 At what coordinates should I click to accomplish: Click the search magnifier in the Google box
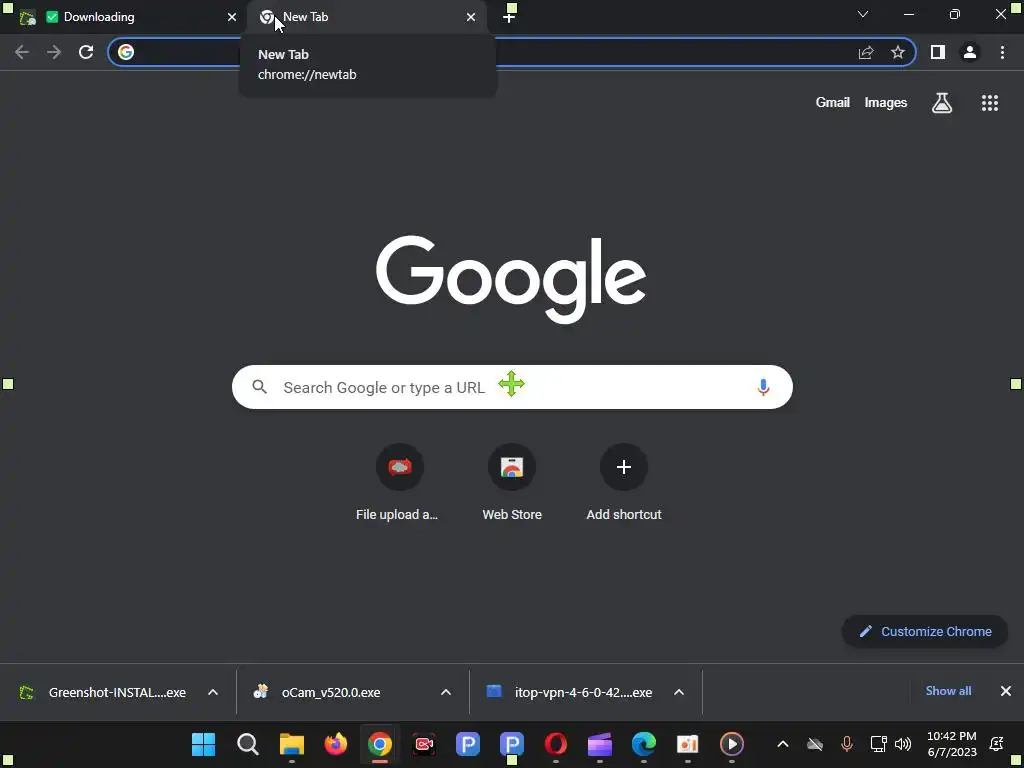tap(259, 387)
